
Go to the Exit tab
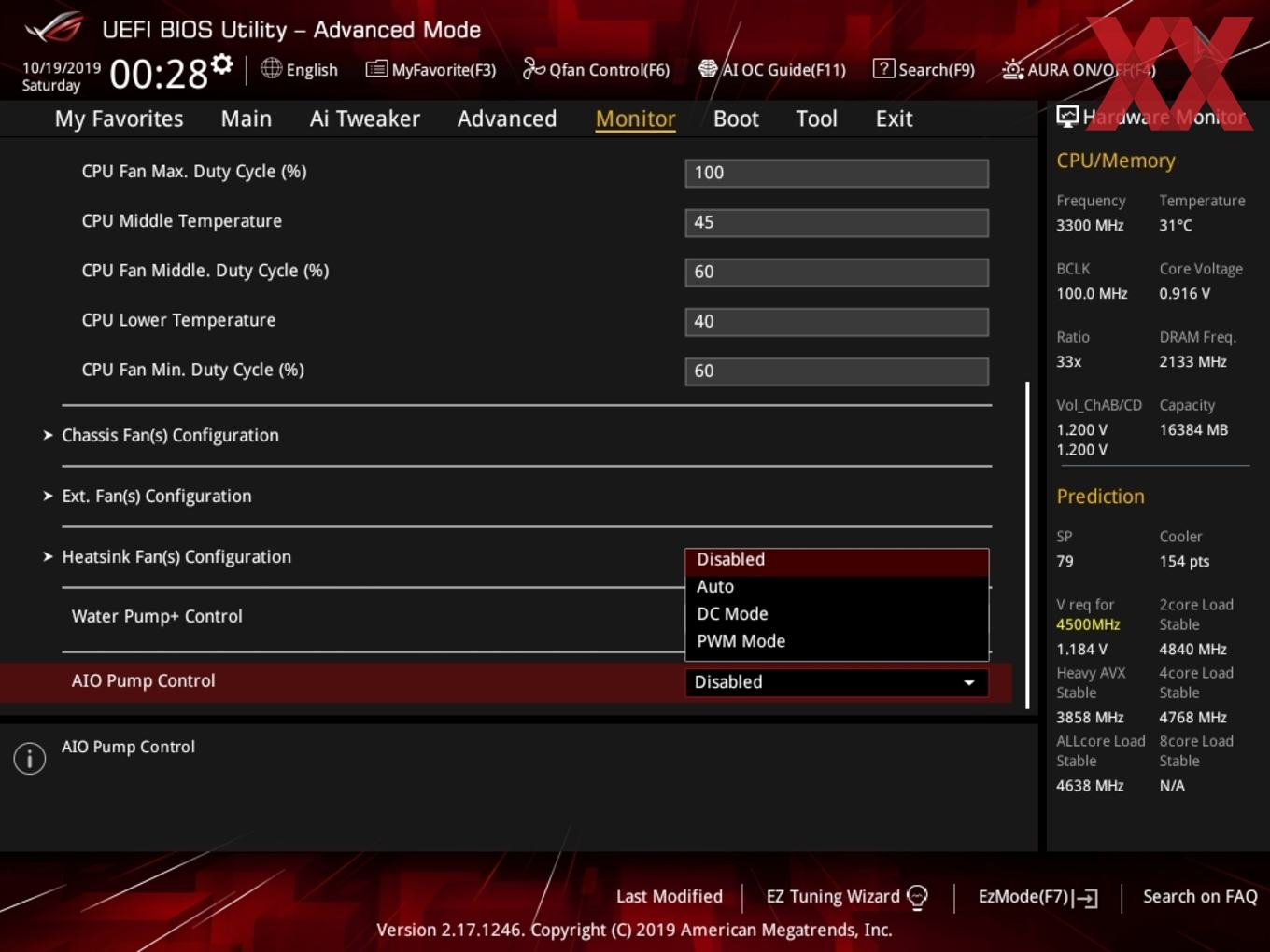894,119
